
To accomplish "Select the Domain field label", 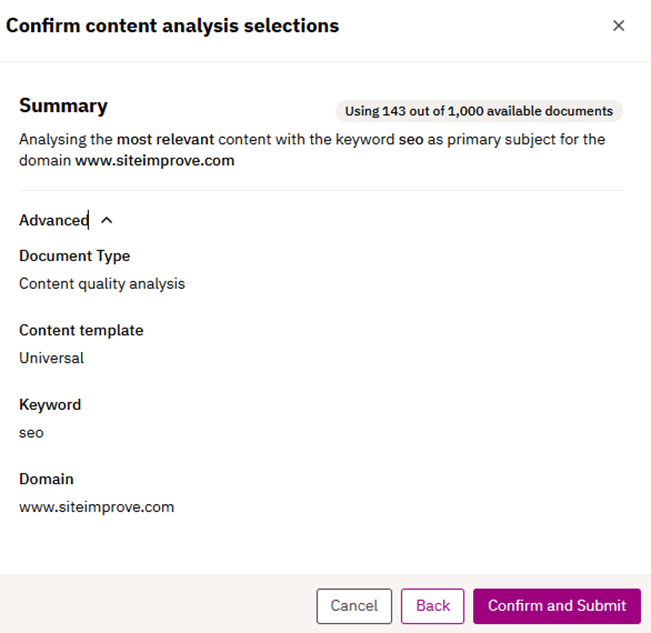I will (46, 479).
